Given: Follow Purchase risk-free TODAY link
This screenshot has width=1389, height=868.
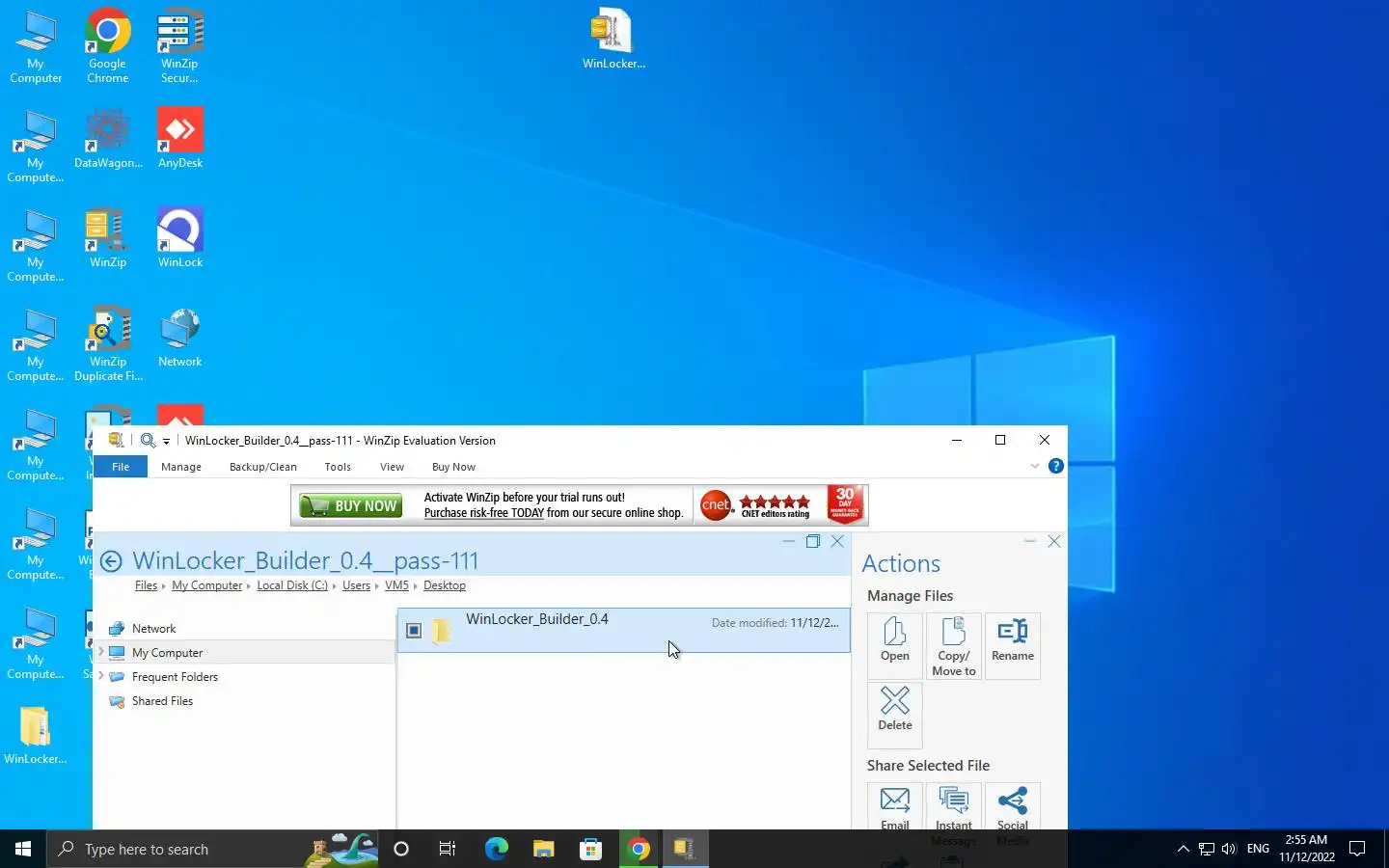Looking at the screenshot, I should click(484, 513).
